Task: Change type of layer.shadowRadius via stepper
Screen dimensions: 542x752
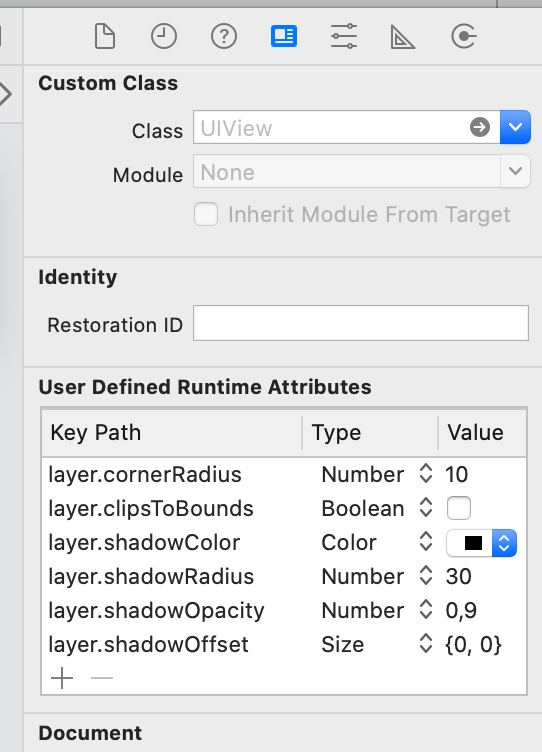Action: (x=425, y=576)
